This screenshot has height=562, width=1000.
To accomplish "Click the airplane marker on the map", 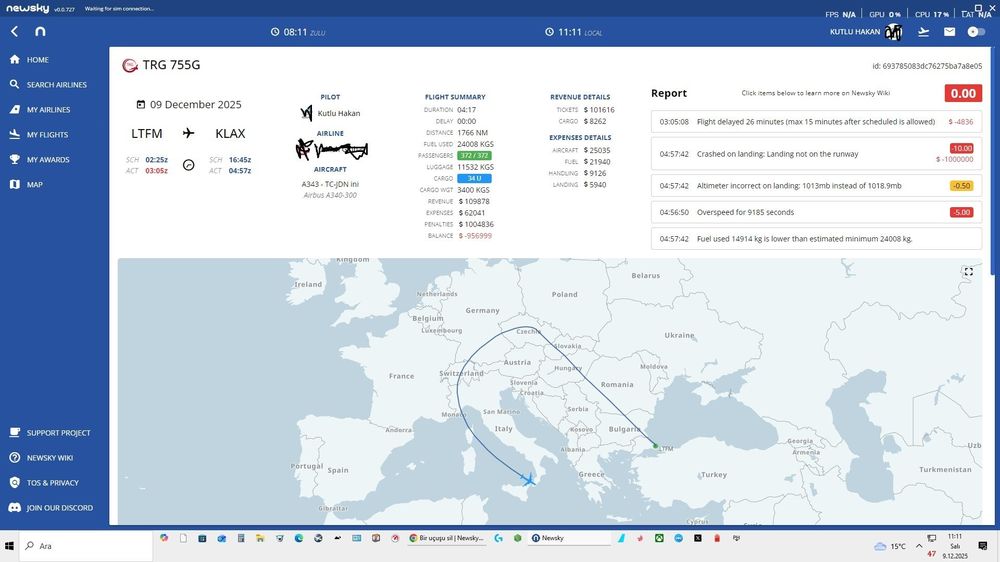I will [x=529, y=480].
